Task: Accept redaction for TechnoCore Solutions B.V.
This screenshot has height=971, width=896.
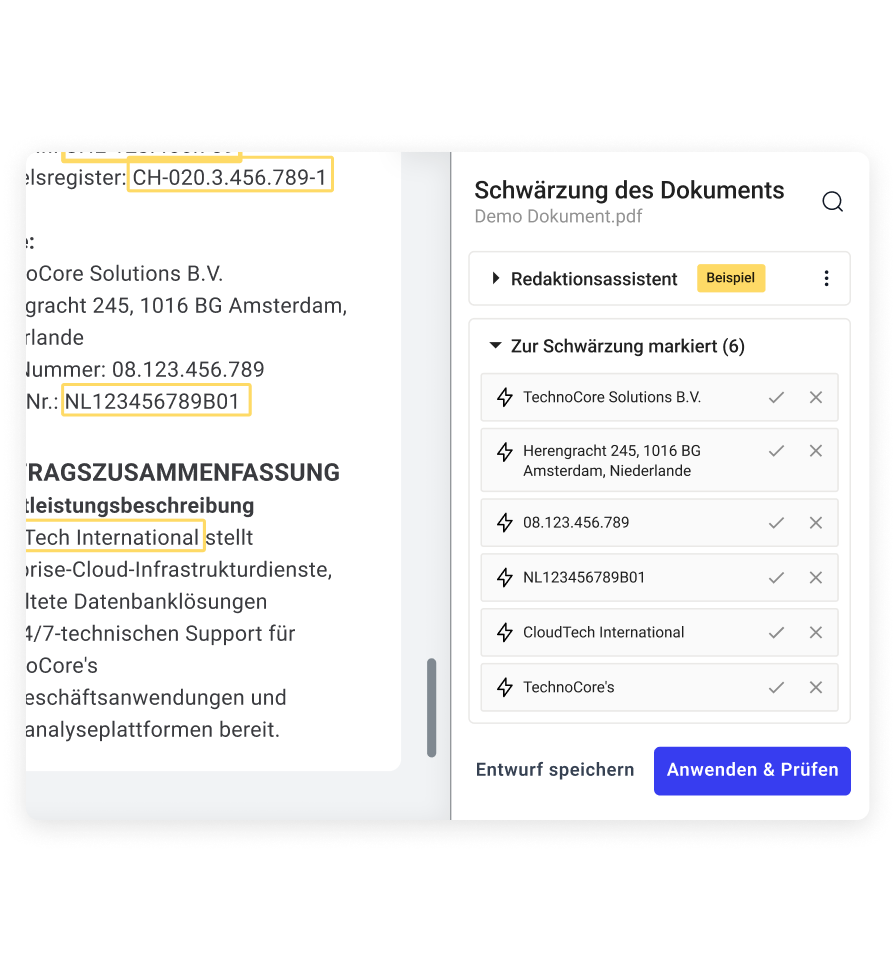Action: coord(776,398)
